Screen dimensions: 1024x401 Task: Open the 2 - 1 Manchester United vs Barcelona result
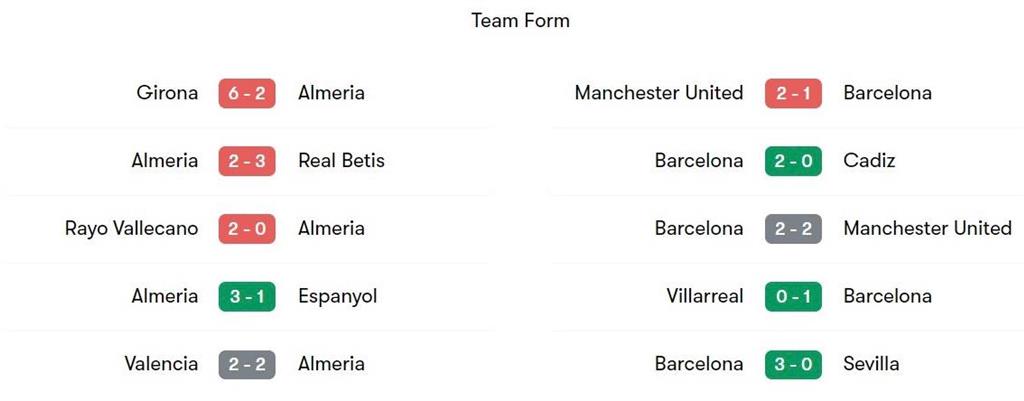793,93
